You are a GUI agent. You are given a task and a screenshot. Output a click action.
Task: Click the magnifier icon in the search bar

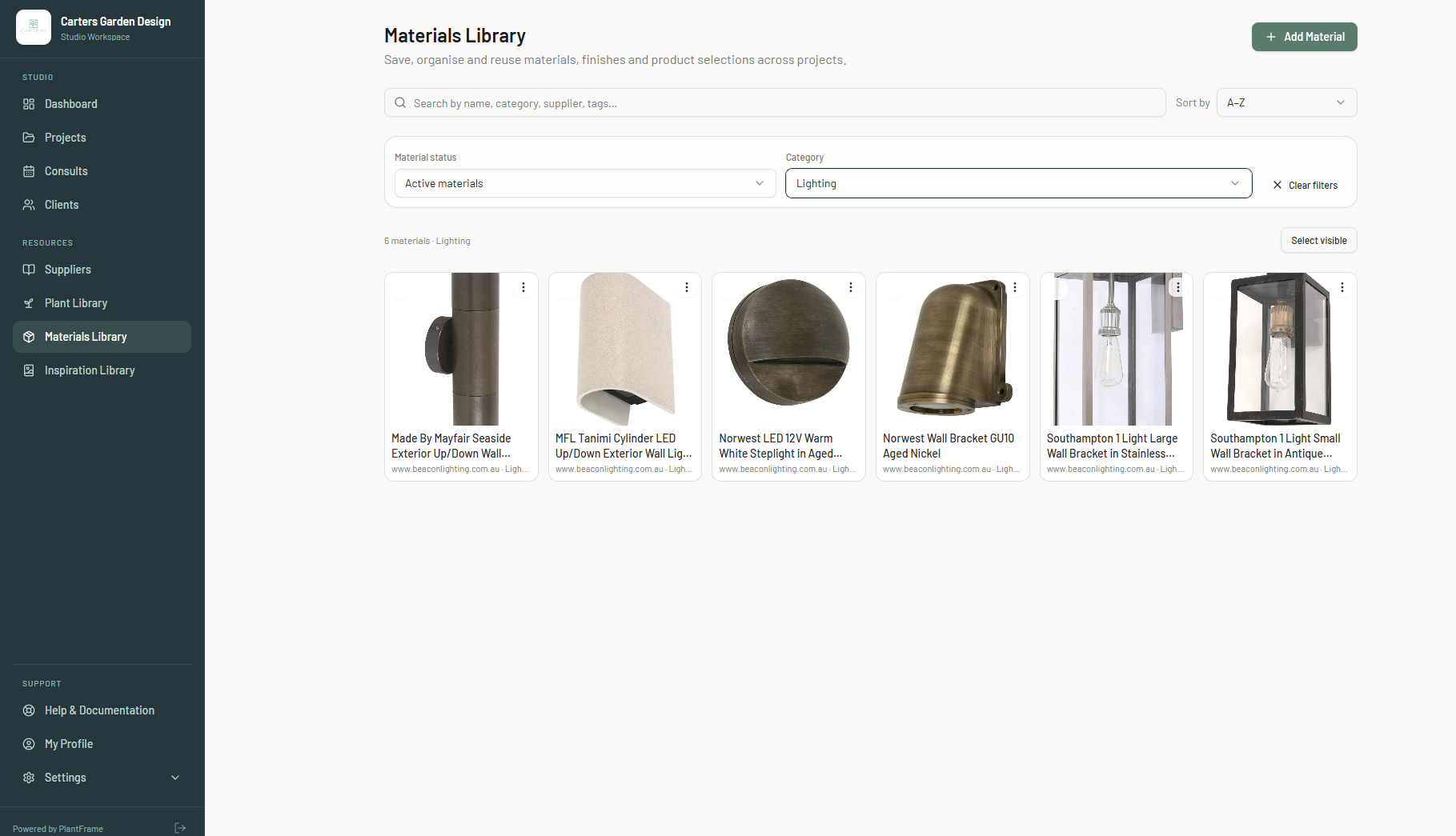(400, 102)
